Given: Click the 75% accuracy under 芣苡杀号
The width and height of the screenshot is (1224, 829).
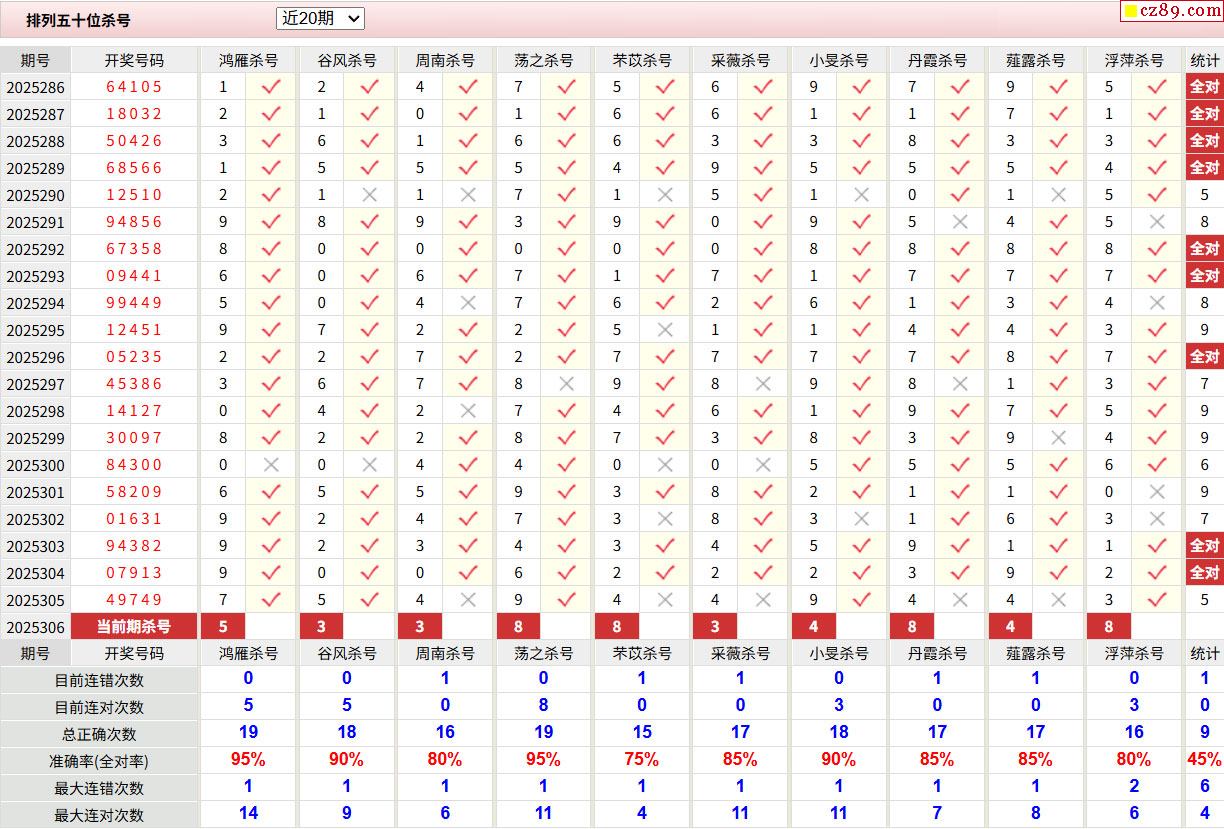Looking at the screenshot, I should 641,760.
